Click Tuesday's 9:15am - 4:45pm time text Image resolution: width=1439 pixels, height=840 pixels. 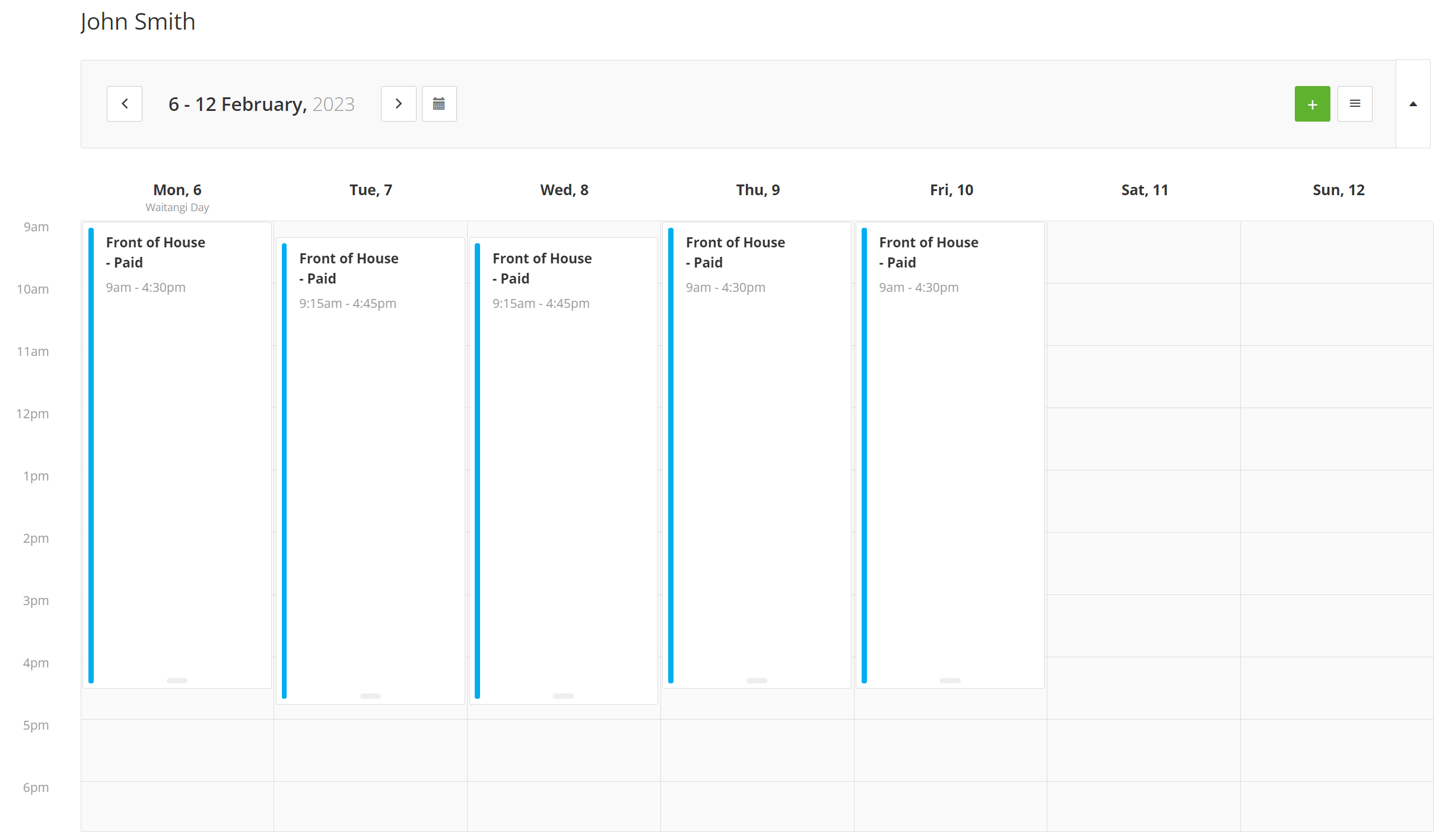tap(348, 304)
